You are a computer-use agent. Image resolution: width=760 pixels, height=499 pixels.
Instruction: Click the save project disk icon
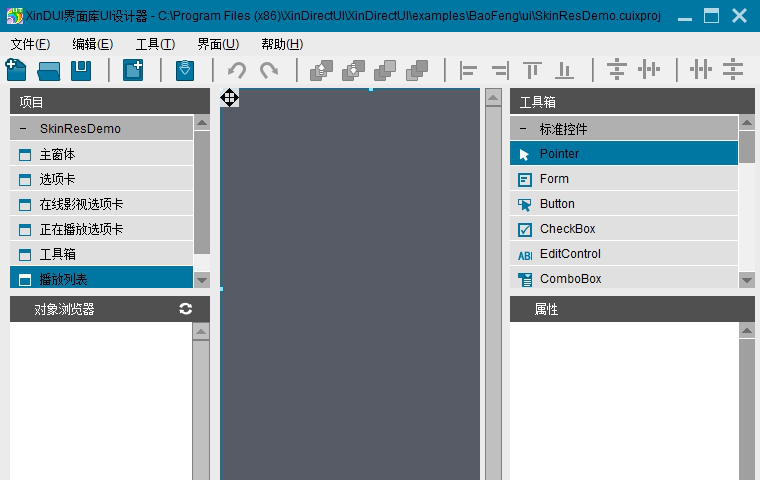(x=81, y=70)
